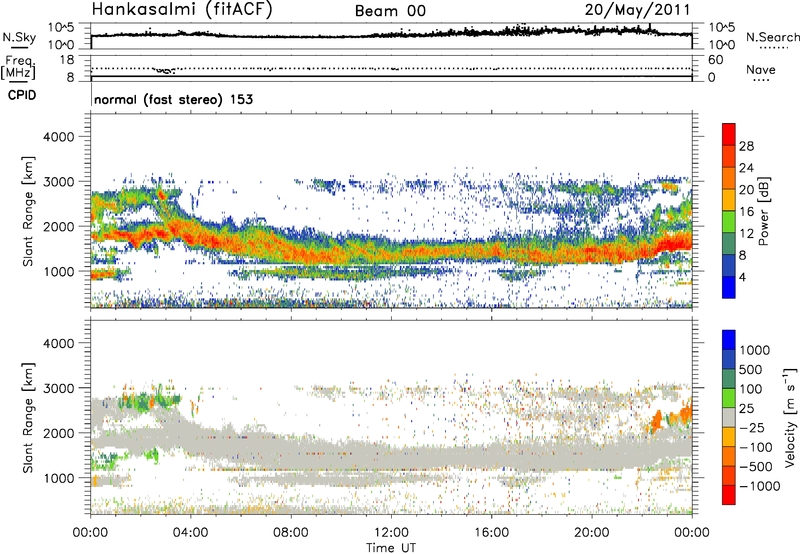
Task: Select 'normal (fast stereo) 153' text
Action: coord(173,99)
